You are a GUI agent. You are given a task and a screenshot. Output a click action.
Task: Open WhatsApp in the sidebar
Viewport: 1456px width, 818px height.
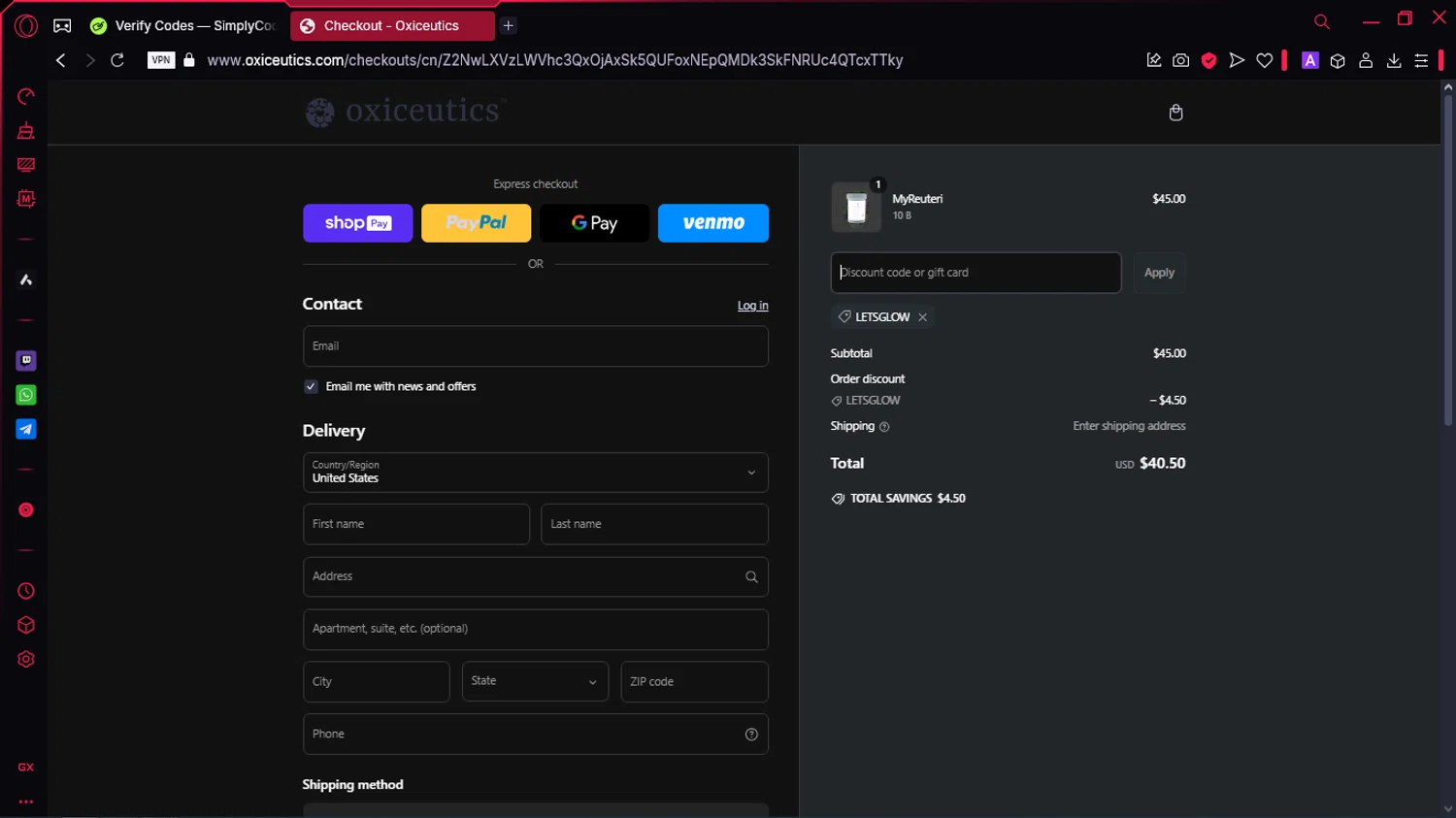point(26,395)
